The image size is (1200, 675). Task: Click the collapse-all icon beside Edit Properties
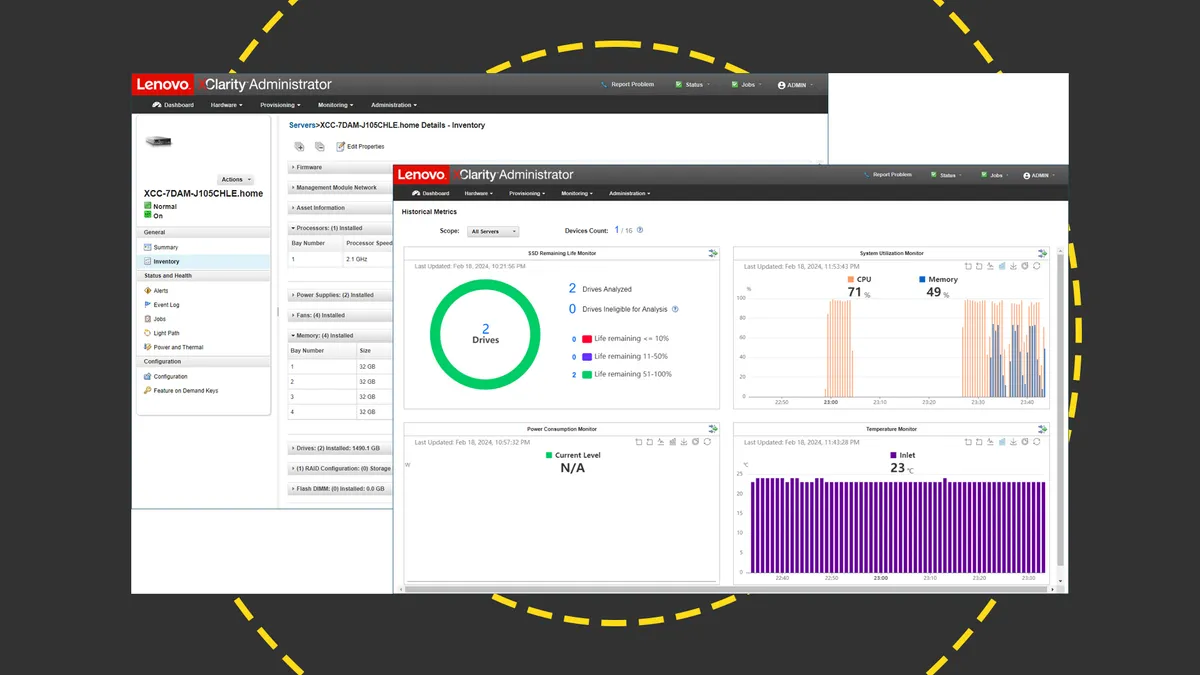320,147
